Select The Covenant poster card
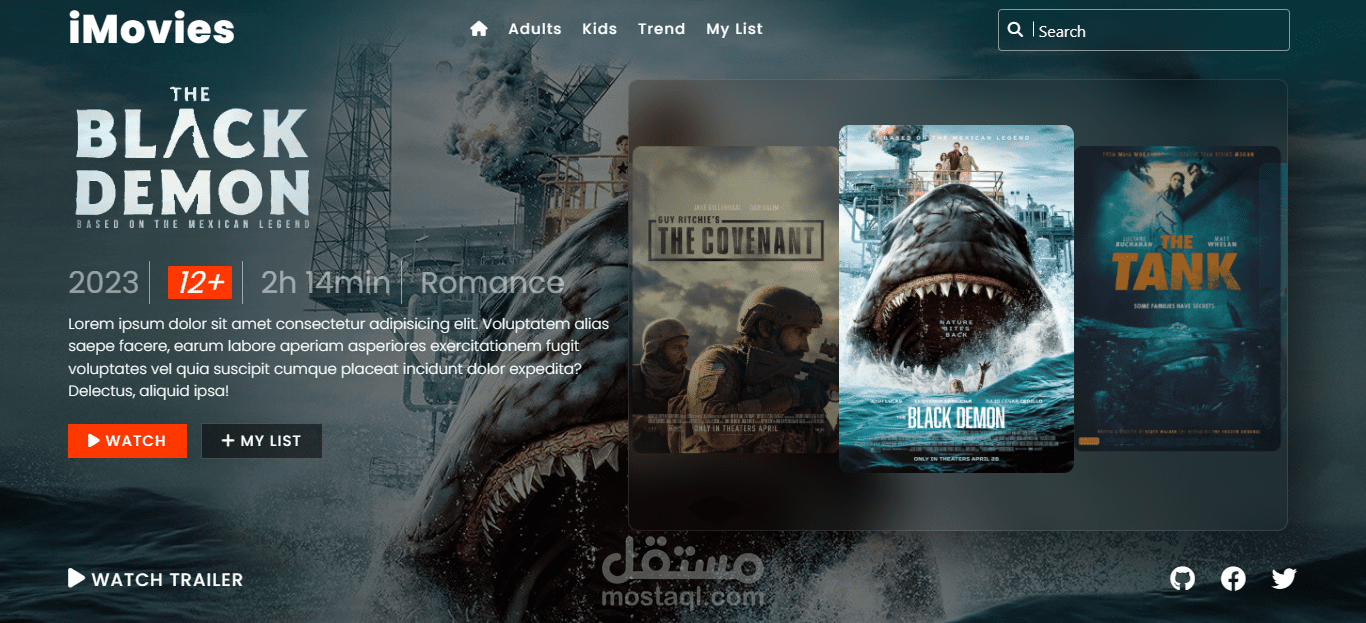This screenshot has width=1366, height=623. (736, 300)
